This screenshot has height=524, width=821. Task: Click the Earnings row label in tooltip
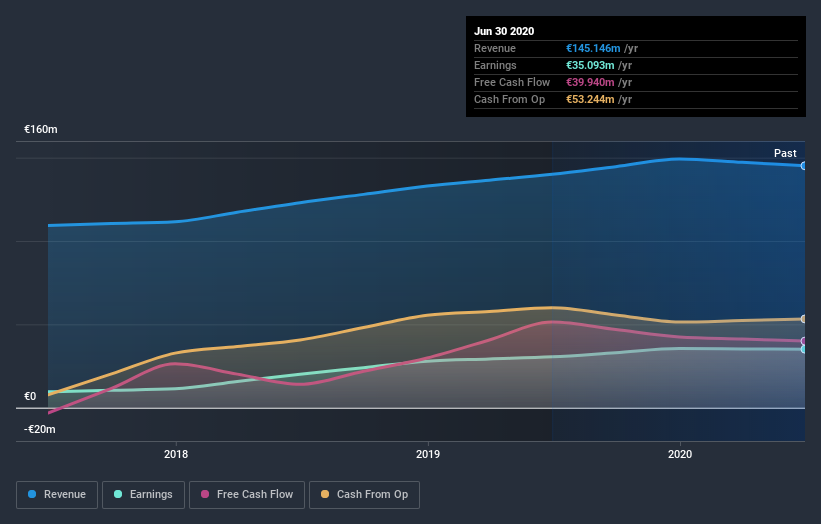pyautogui.click(x=495, y=65)
